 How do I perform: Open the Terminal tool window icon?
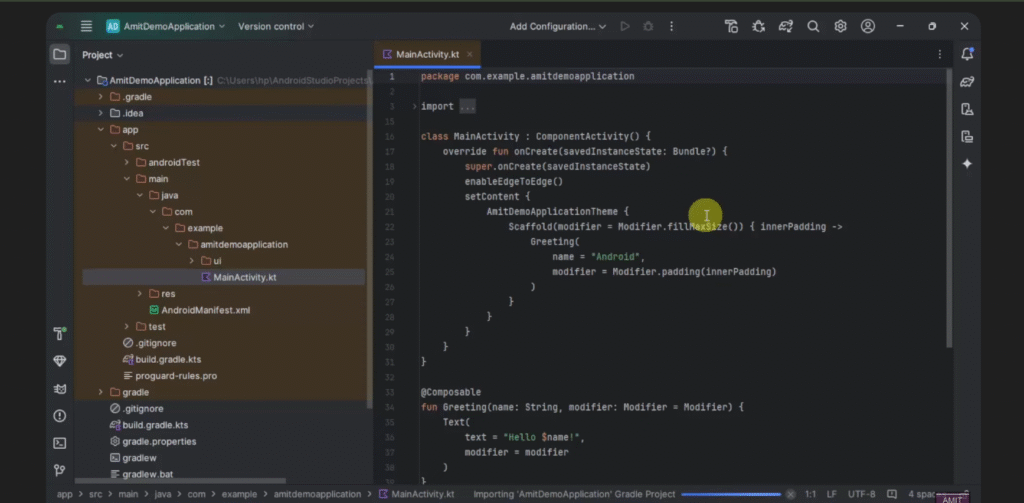point(59,443)
